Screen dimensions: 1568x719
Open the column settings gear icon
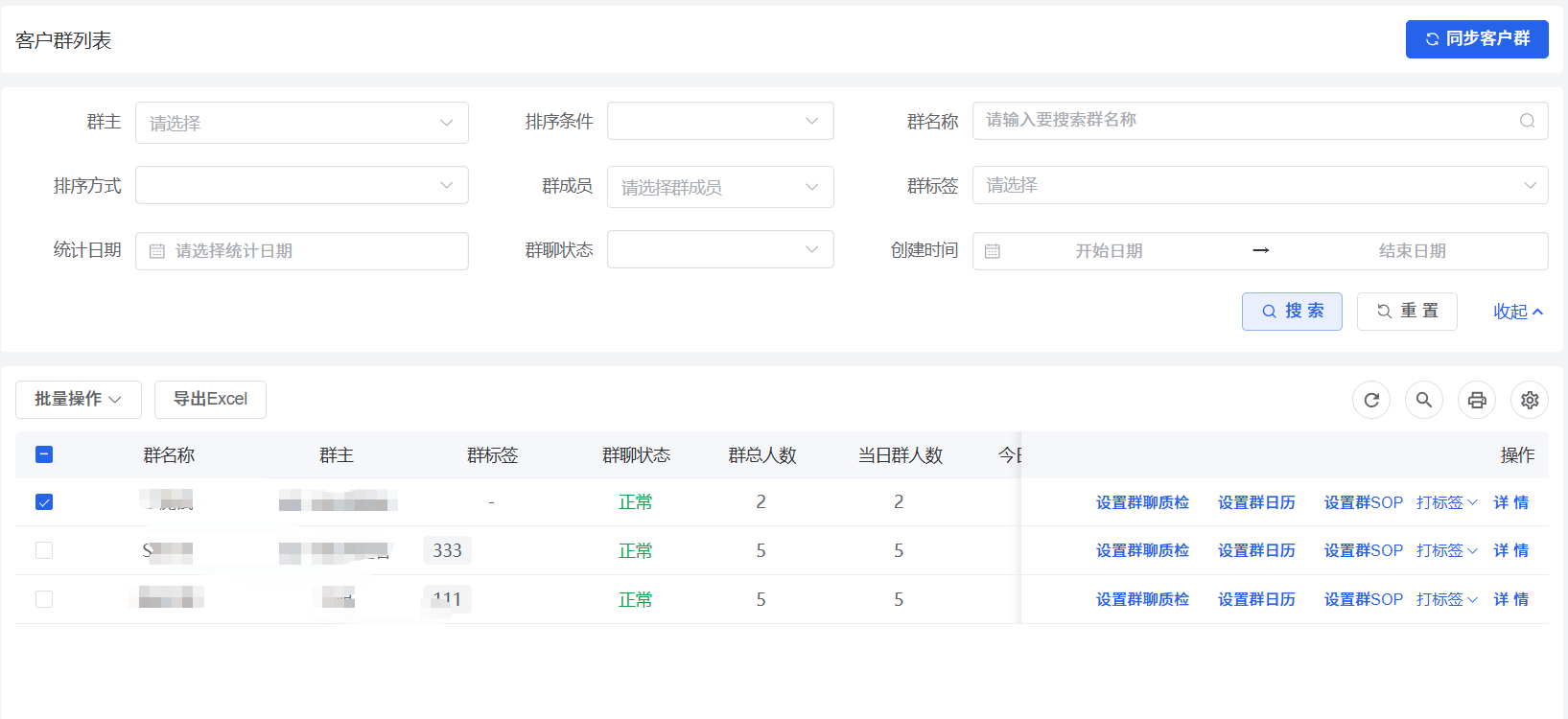(1530, 400)
